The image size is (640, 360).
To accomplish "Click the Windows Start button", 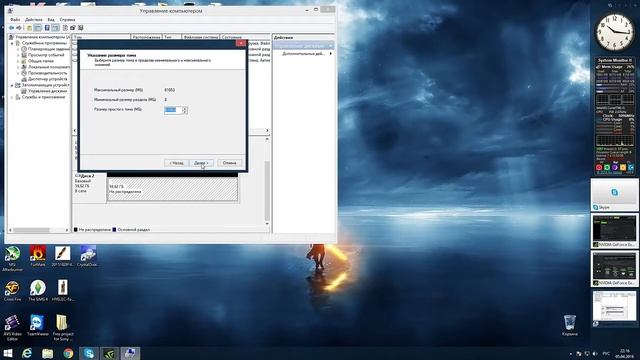I will pos(7,353).
